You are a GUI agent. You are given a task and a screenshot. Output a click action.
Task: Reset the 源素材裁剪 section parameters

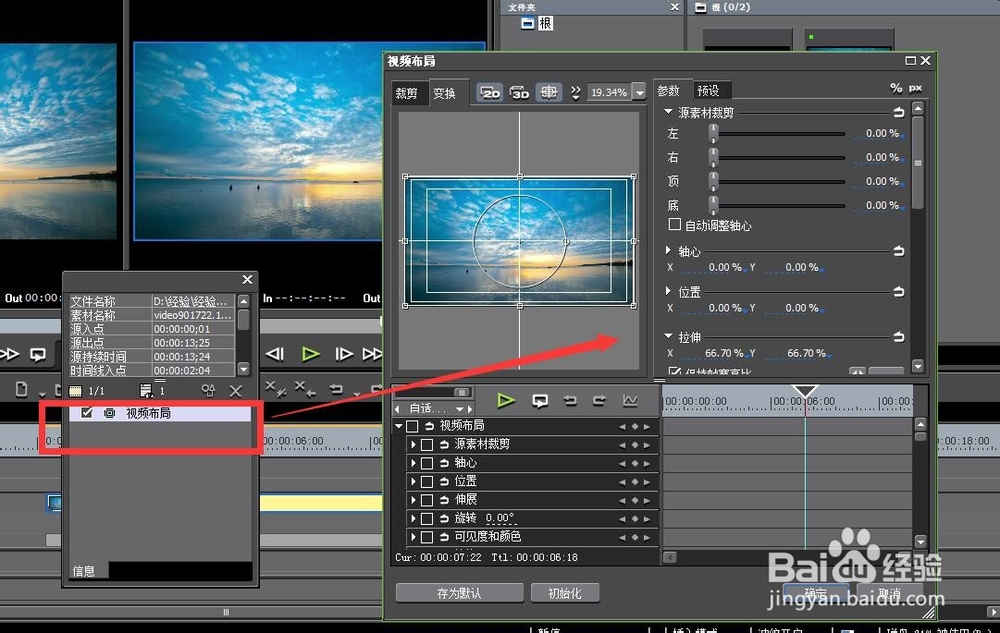tap(899, 112)
